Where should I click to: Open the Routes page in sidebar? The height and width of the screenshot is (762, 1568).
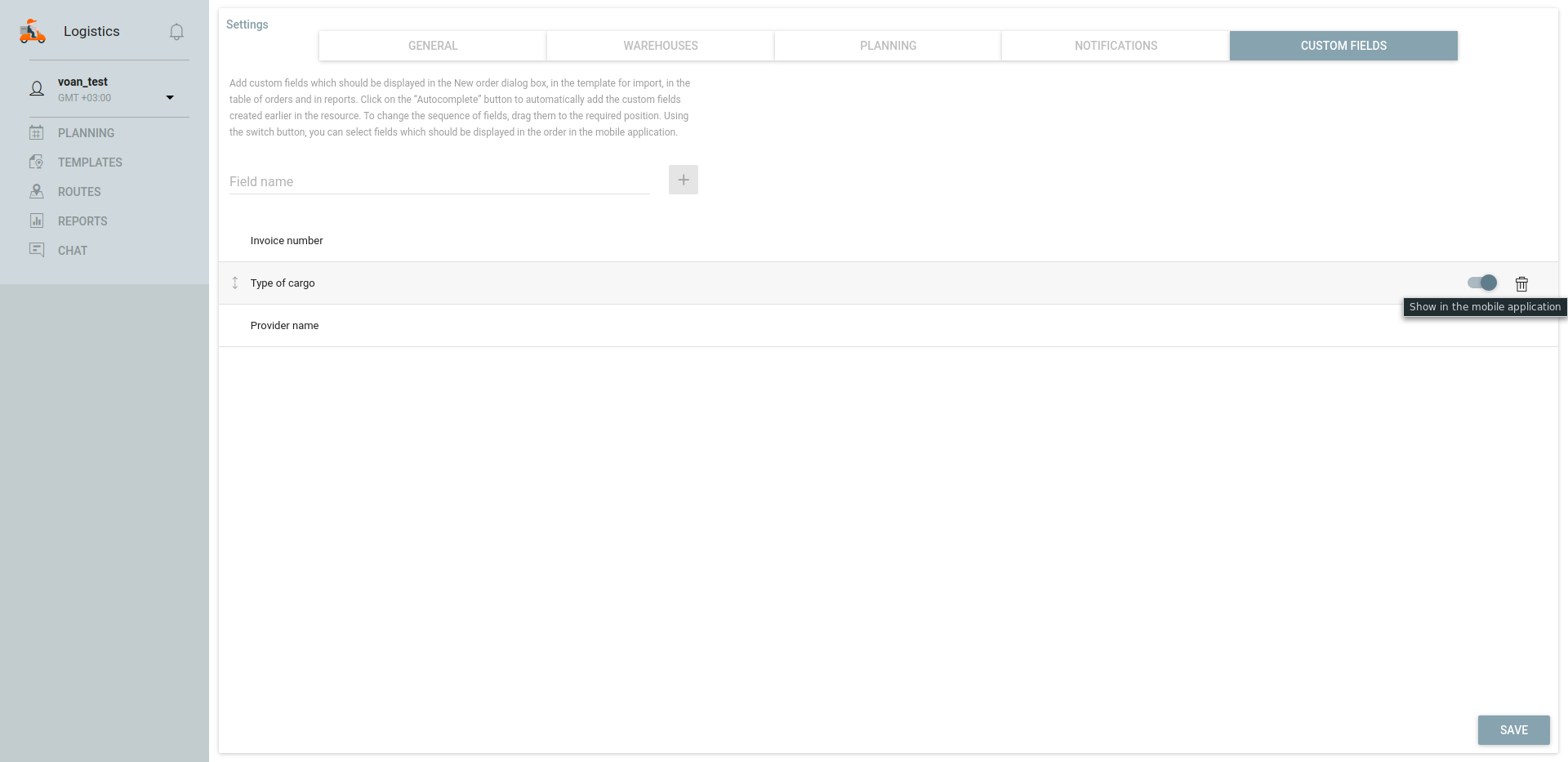79,192
